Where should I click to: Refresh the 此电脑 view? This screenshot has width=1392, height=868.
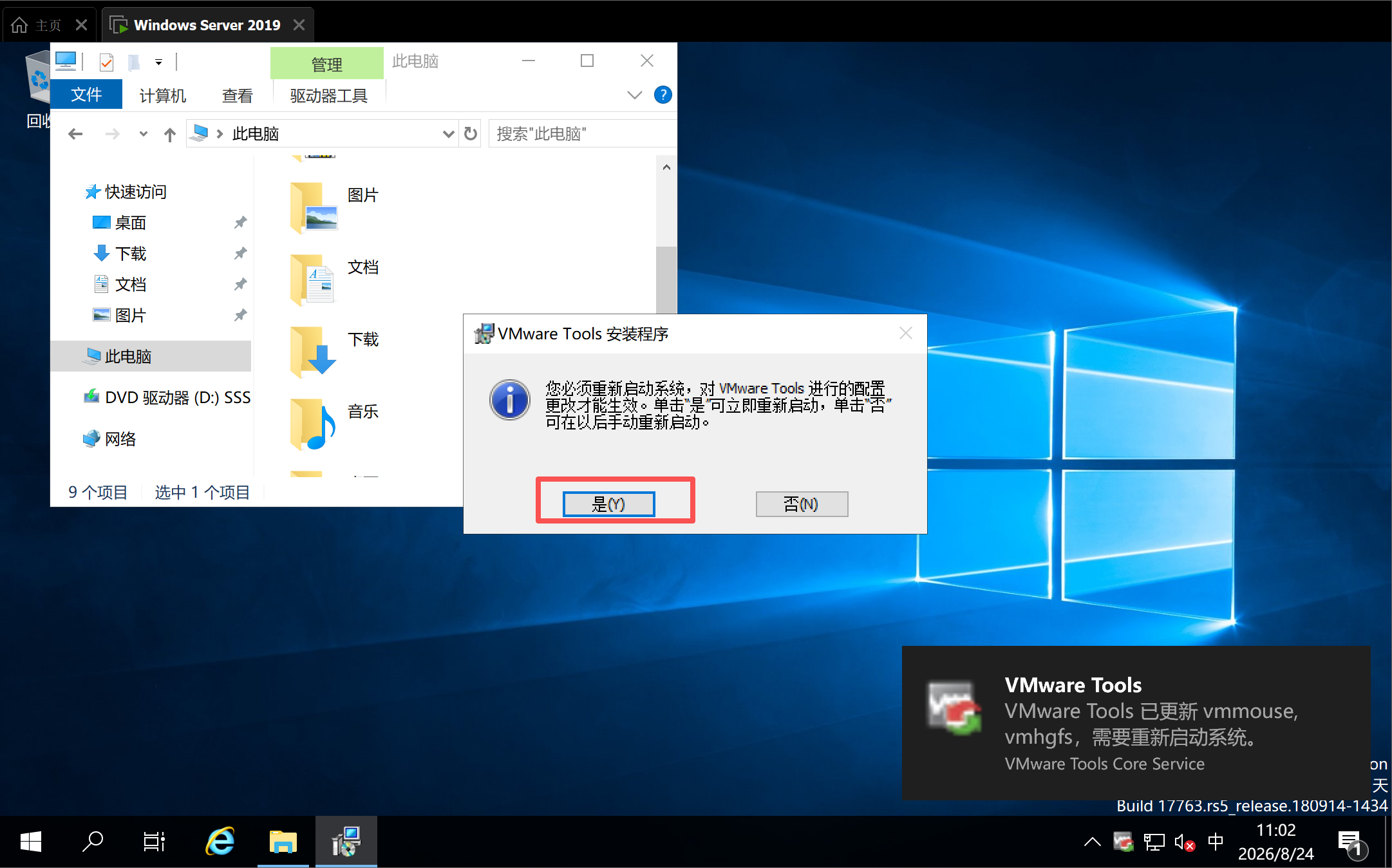[x=471, y=134]
